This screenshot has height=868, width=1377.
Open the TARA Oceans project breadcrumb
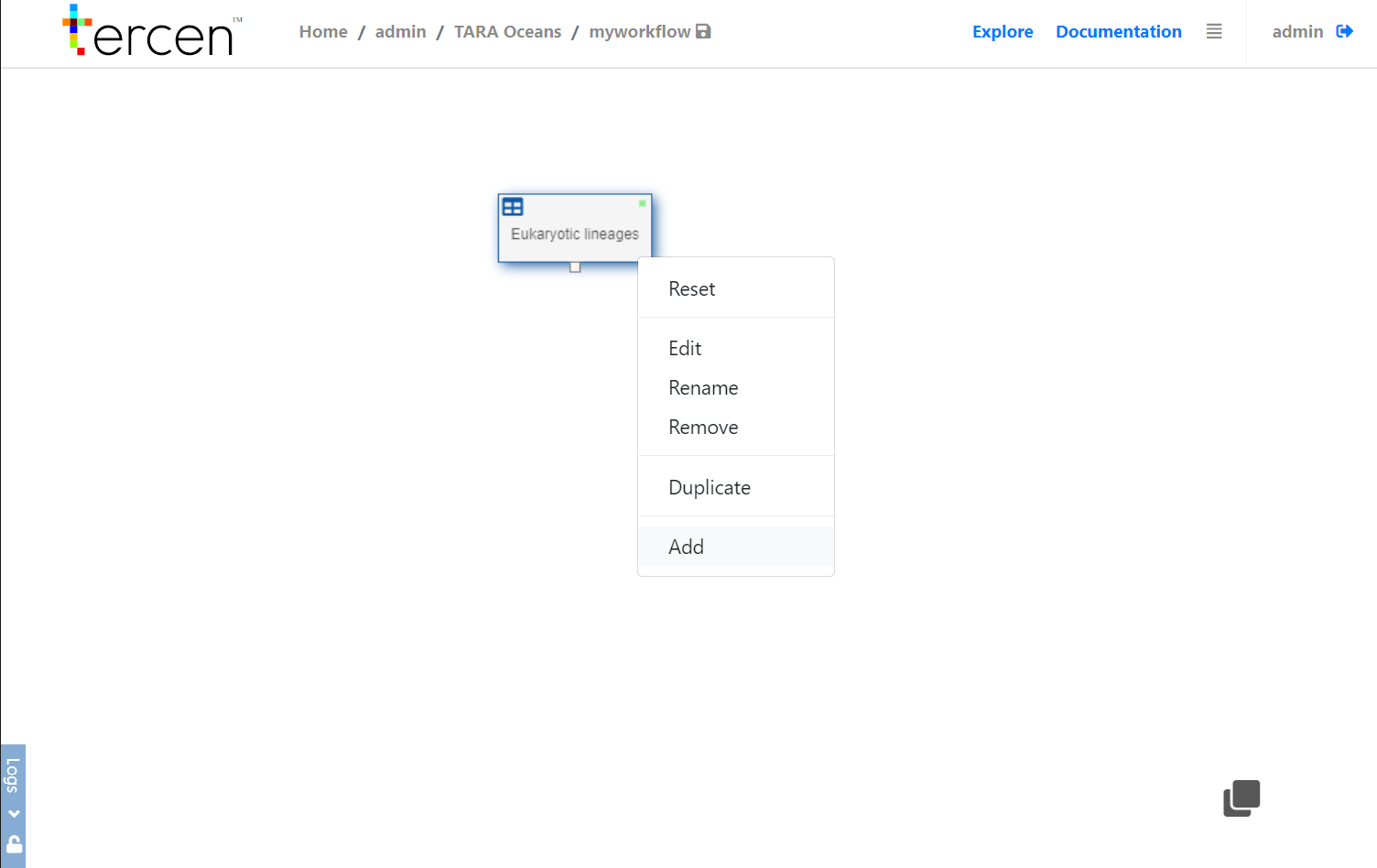pyautogui.click(x=508, y=32)
